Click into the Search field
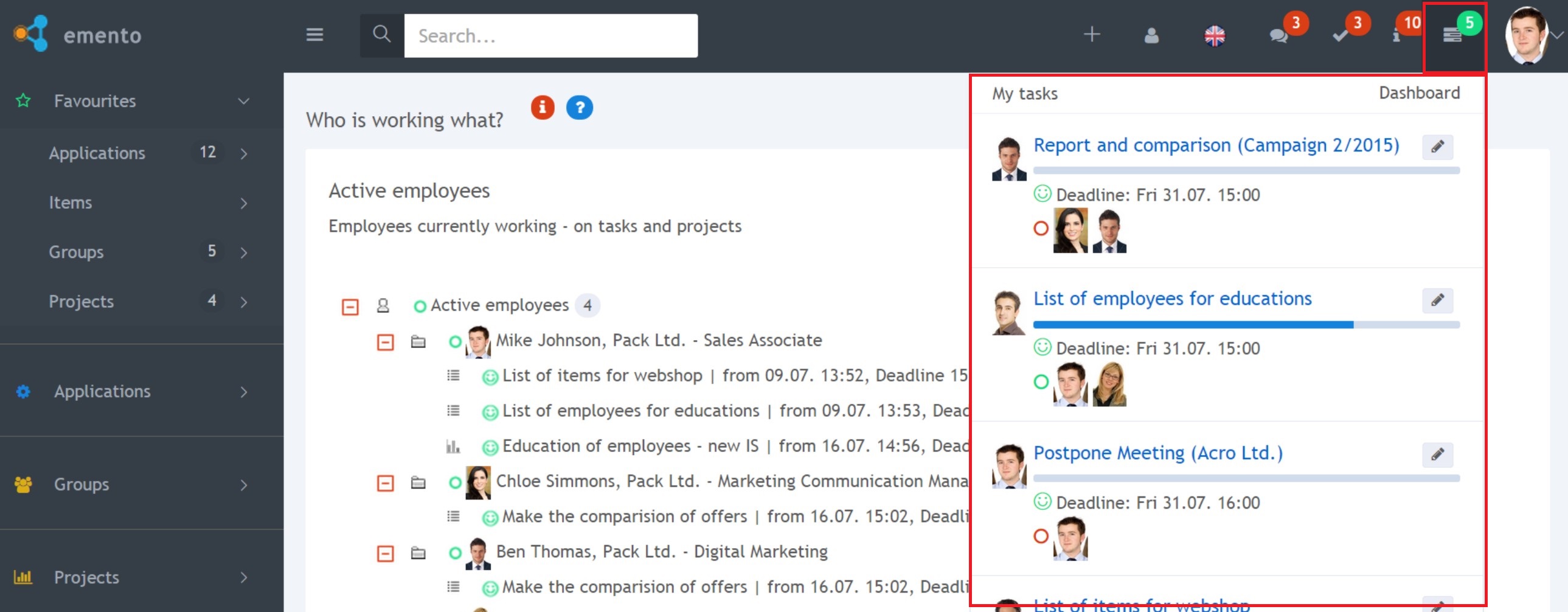The width and height of the screenshot is (1568, 612). 550,35
